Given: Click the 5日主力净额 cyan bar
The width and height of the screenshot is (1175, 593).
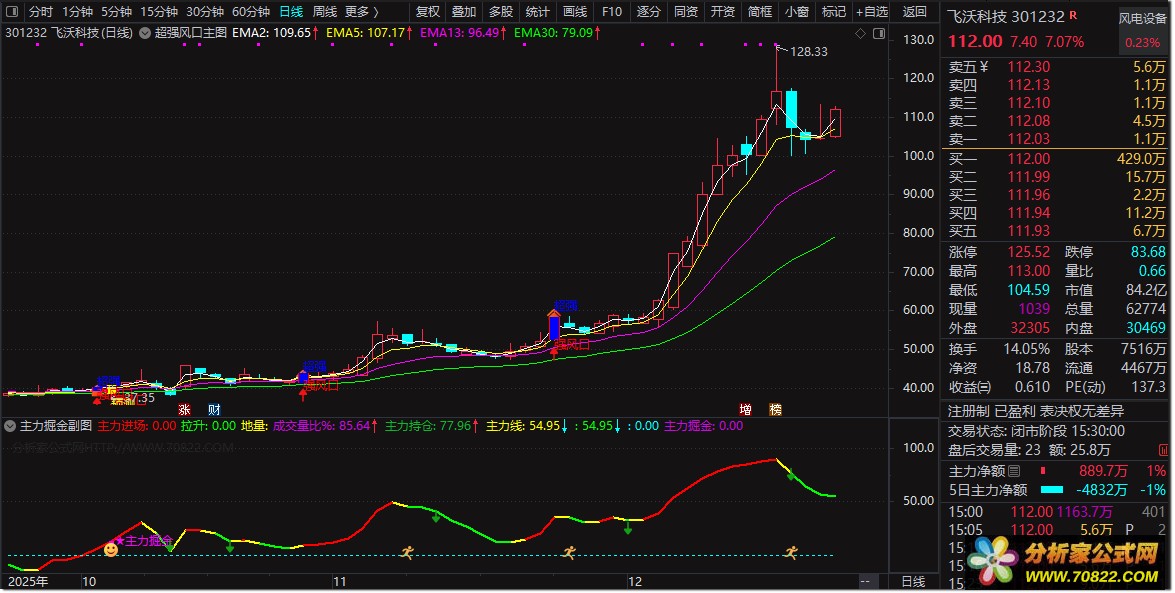Looking at the screenshot, I should pyautogui.click(x=1052, y=490).
